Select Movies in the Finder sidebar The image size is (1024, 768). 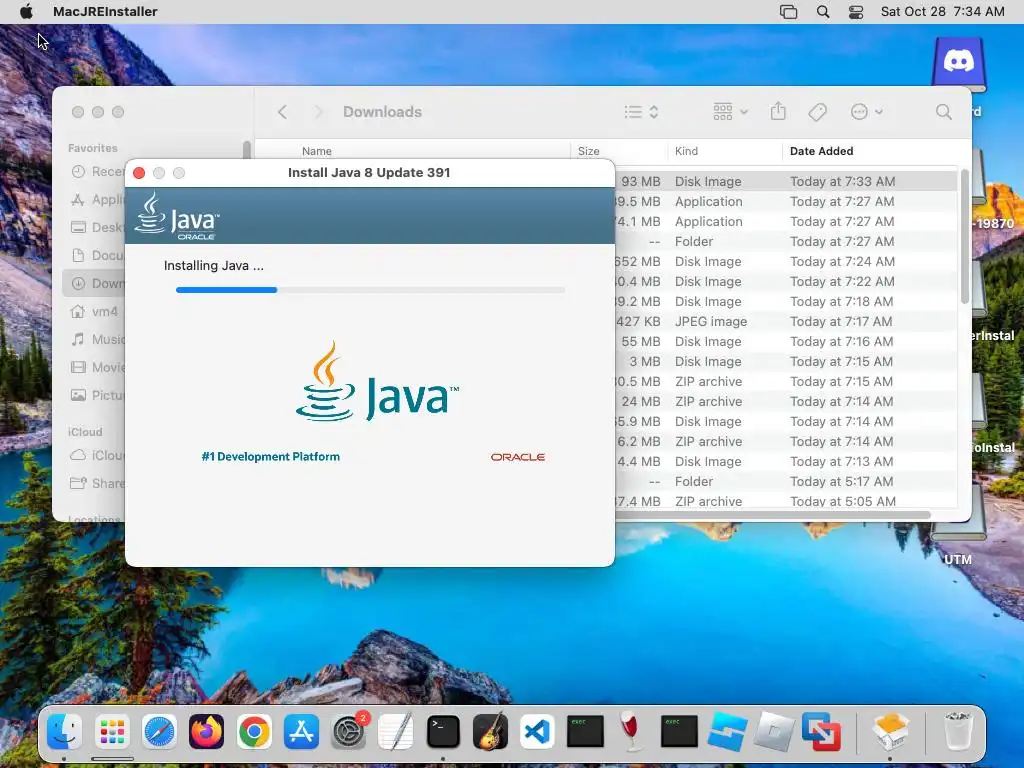97,367
